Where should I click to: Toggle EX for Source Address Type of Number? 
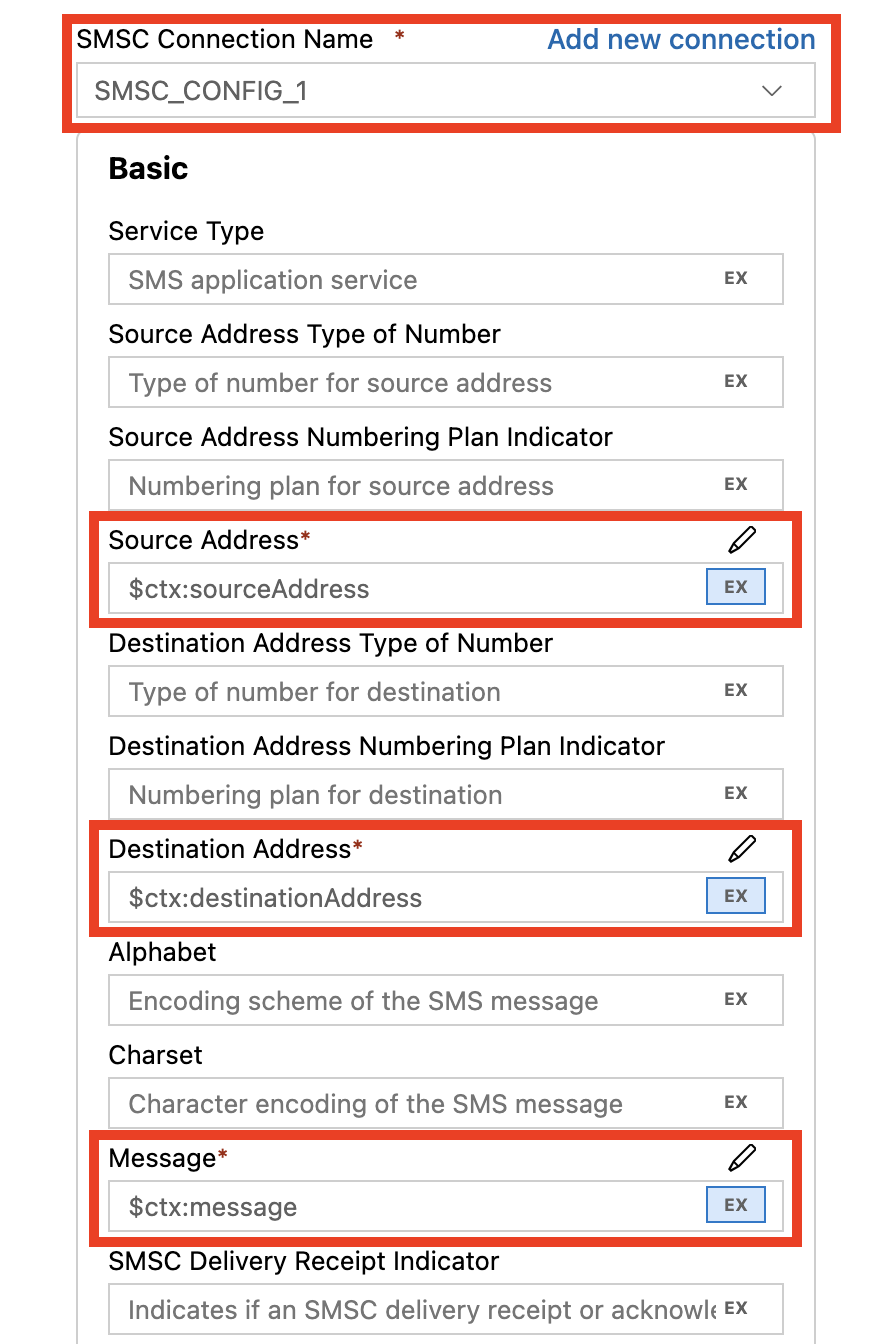[736, 382]
